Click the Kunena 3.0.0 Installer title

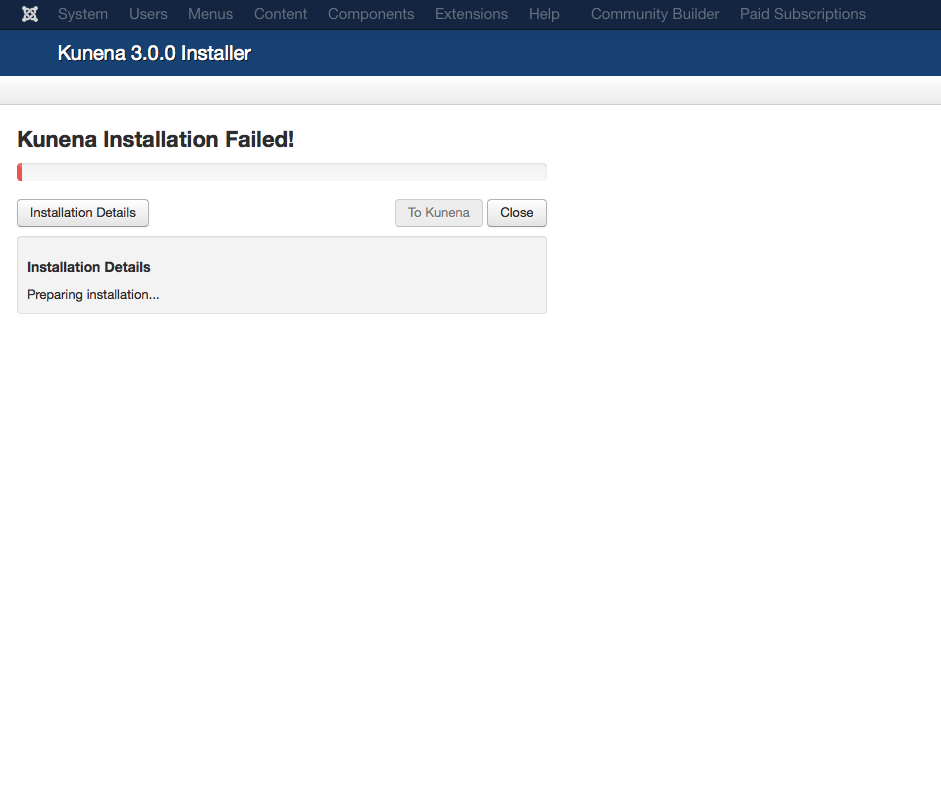[154, 53]
